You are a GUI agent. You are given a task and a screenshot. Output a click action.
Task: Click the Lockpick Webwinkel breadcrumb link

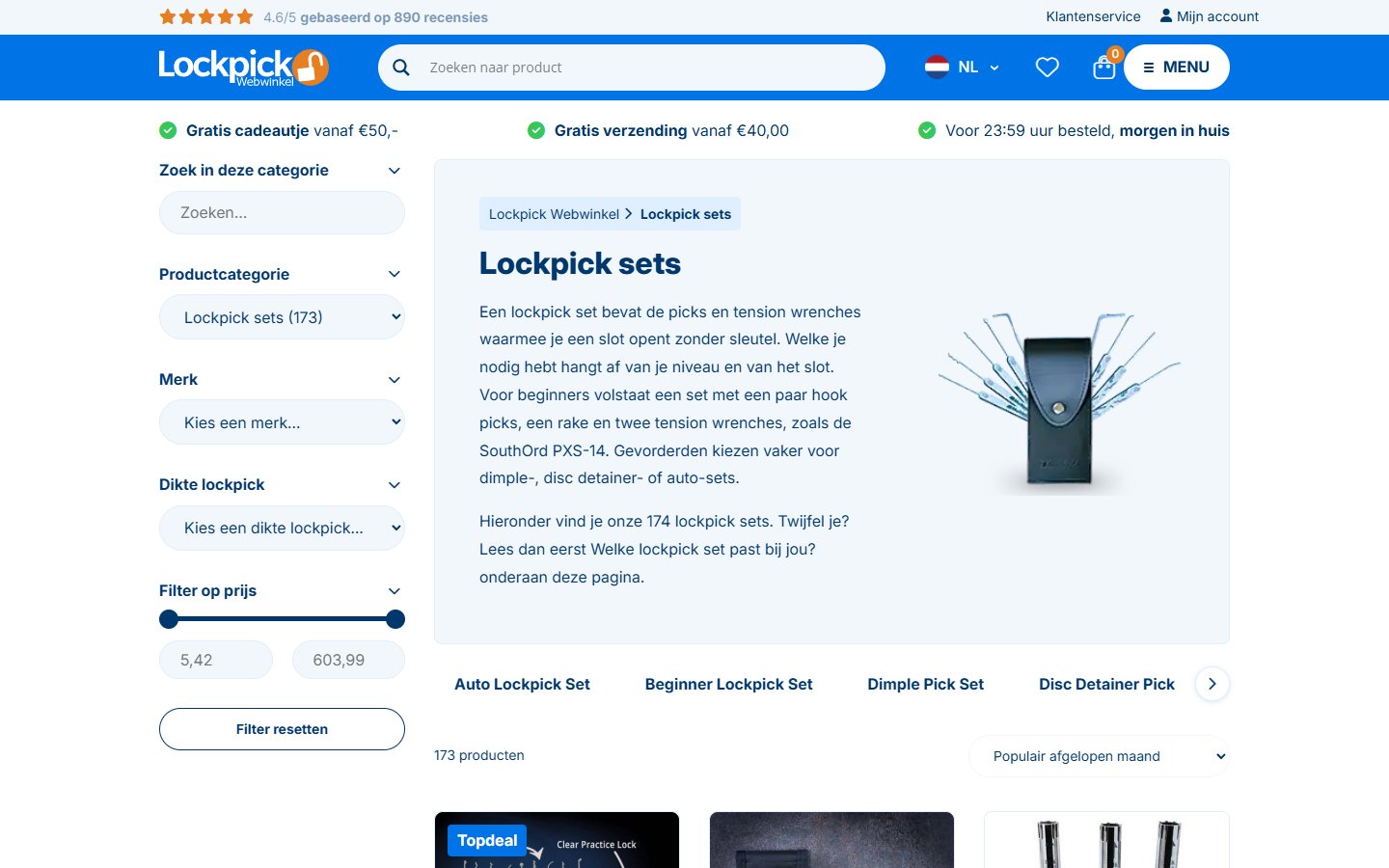[x=554, y=214]
